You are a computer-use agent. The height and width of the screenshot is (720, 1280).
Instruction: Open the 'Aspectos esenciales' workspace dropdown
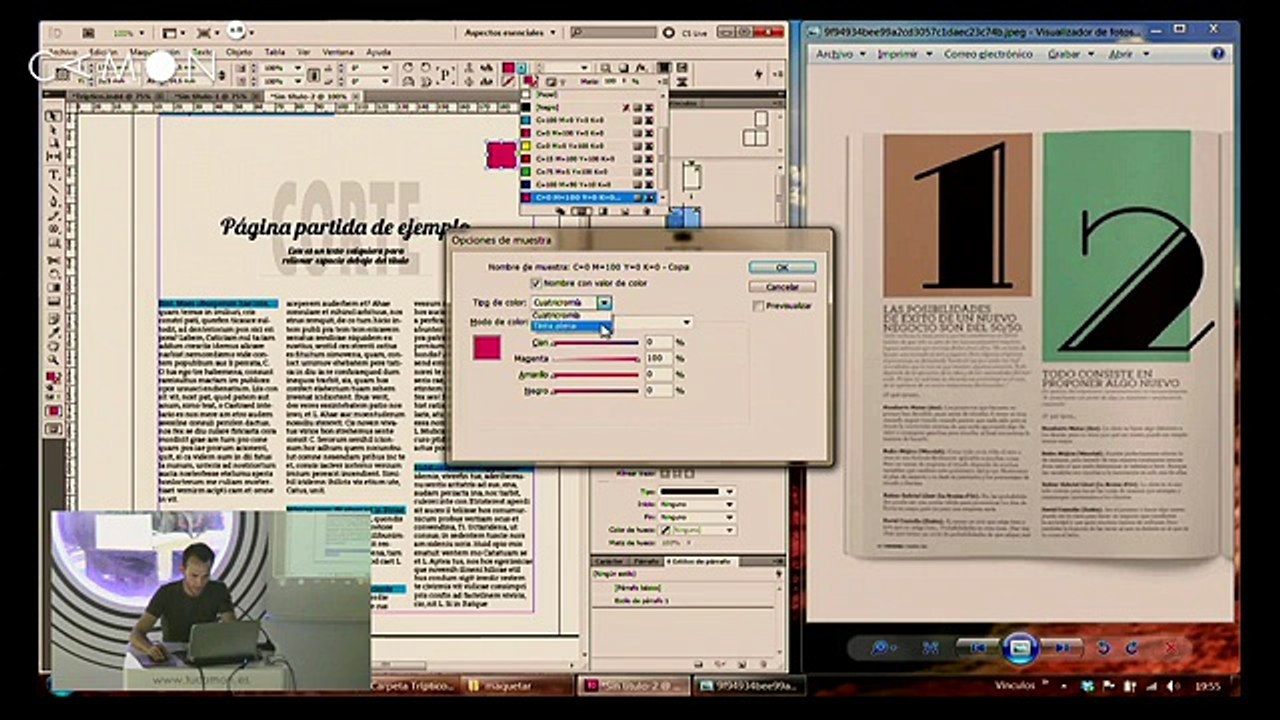[x=509, y=33]
